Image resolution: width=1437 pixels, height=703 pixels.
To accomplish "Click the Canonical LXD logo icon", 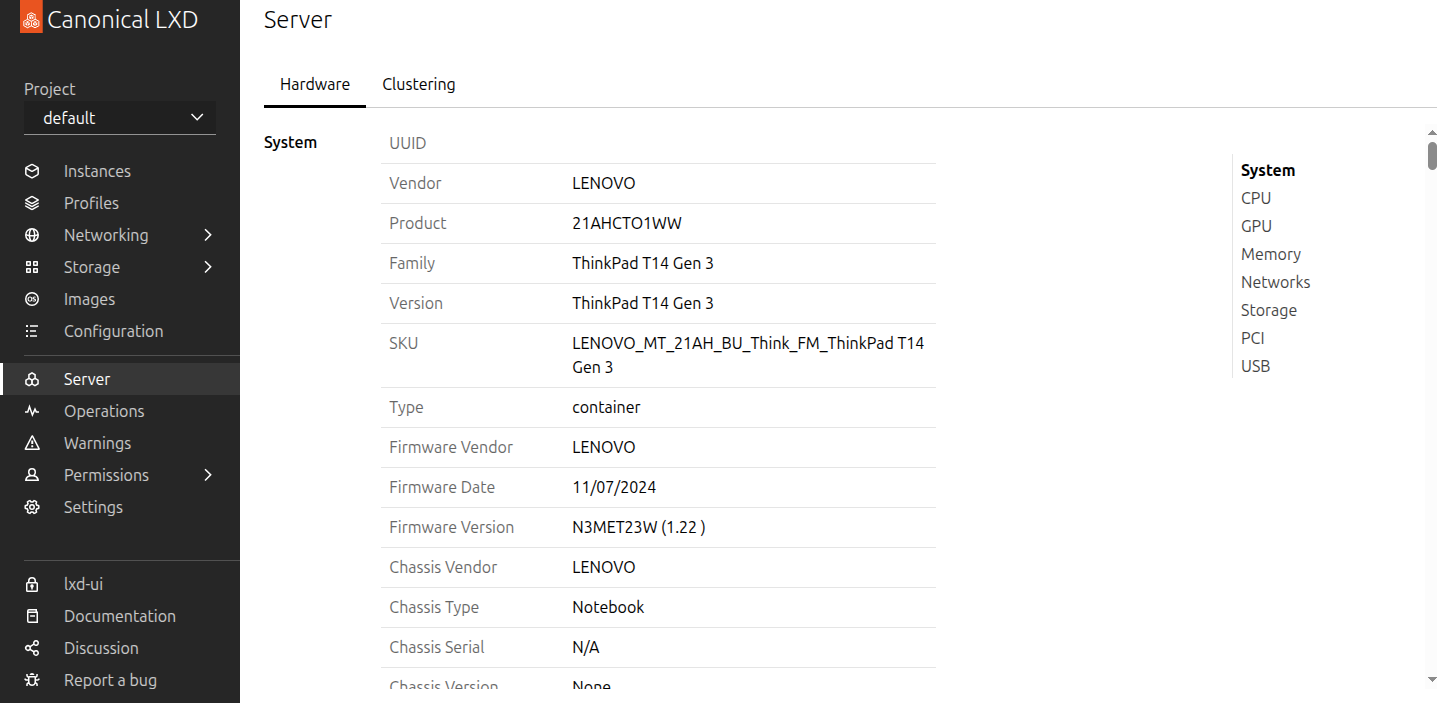I will [x=31, y=18].
